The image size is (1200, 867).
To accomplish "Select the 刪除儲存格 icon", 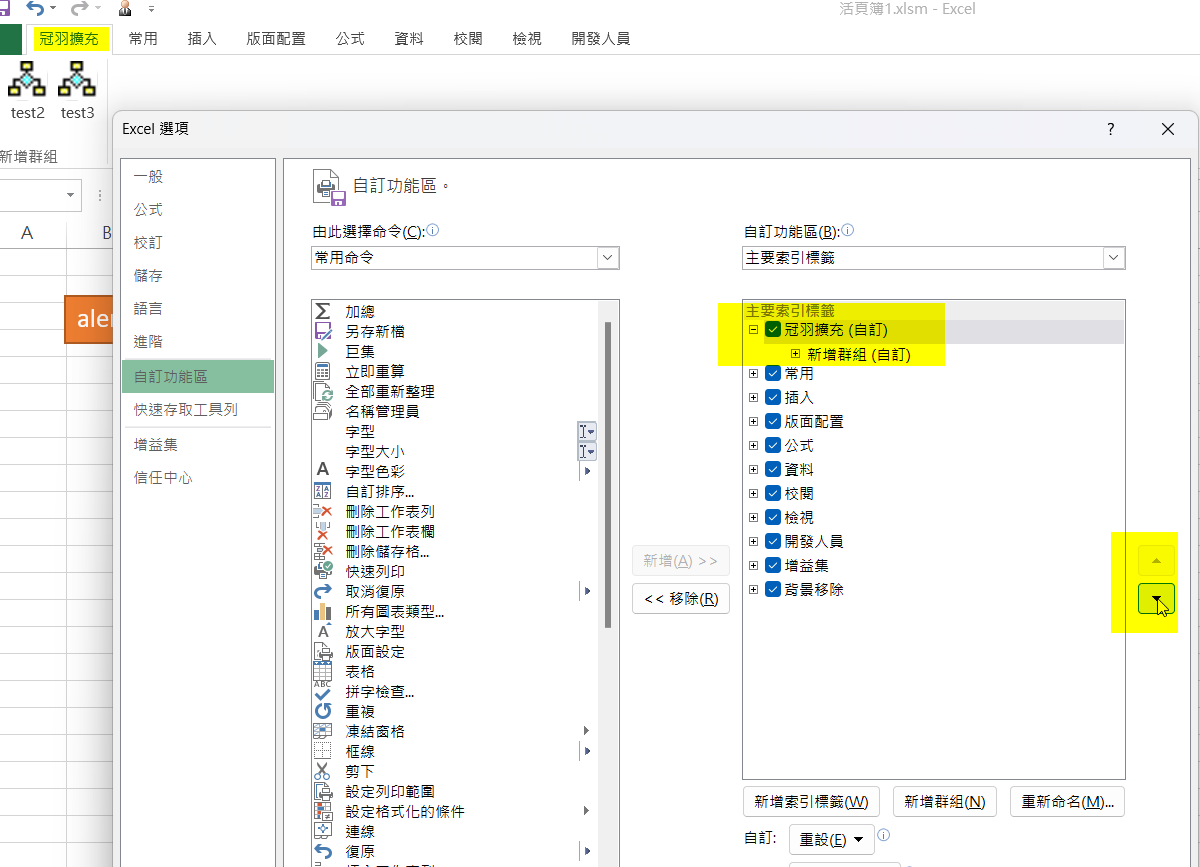I will (x=323, y=551).
